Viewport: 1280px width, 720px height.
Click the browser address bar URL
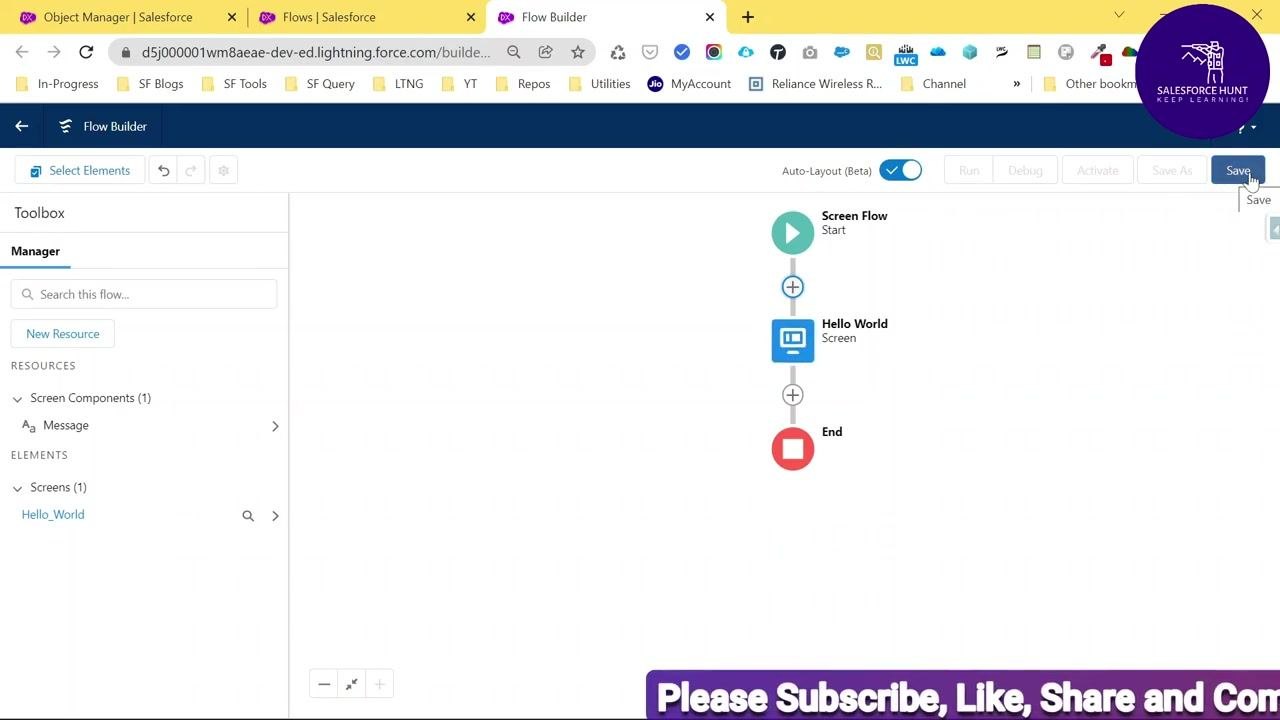point(316,52)
